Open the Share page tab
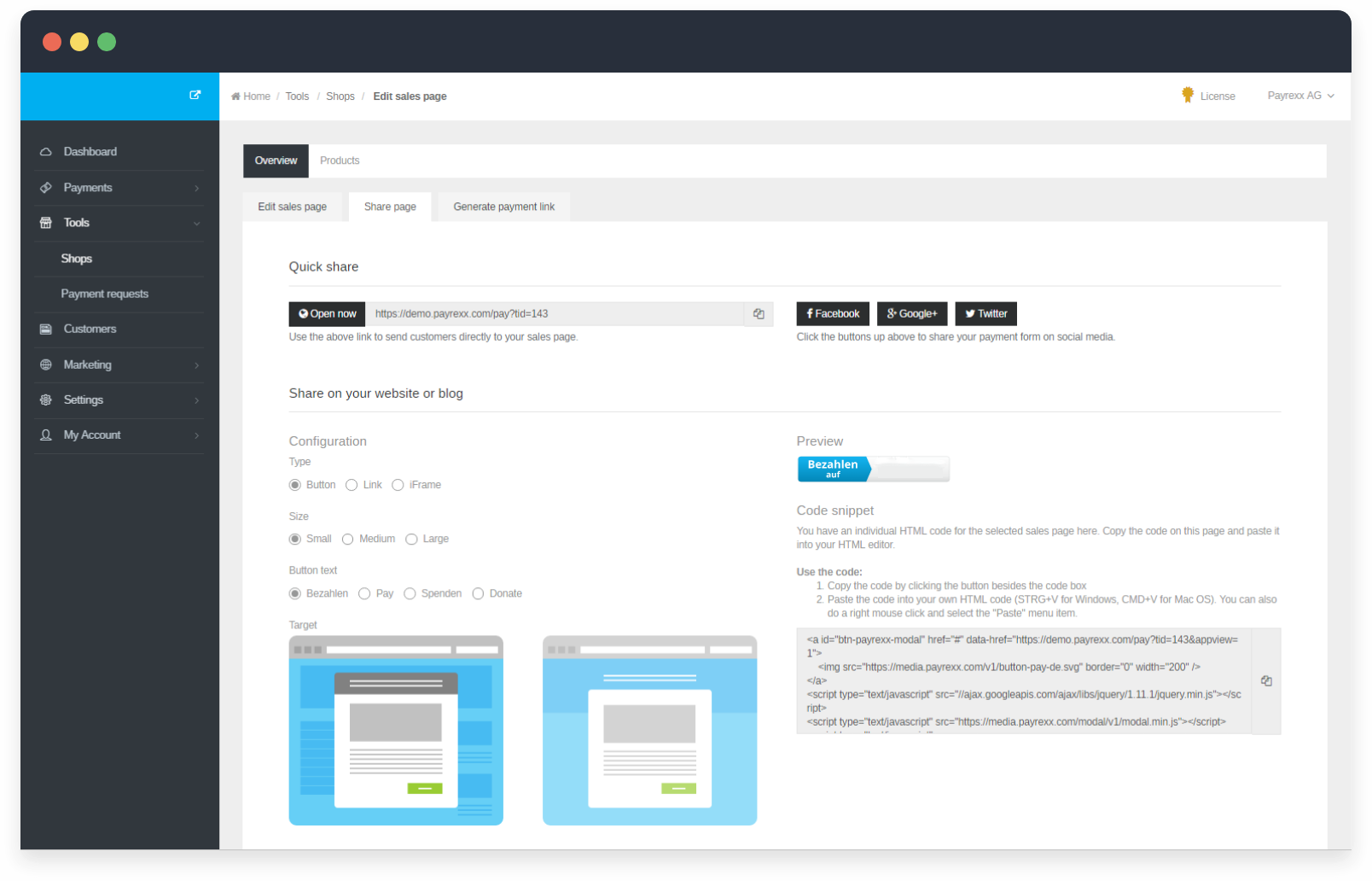The width and height of the screenshot is (1372, 881). click(390, 207)
